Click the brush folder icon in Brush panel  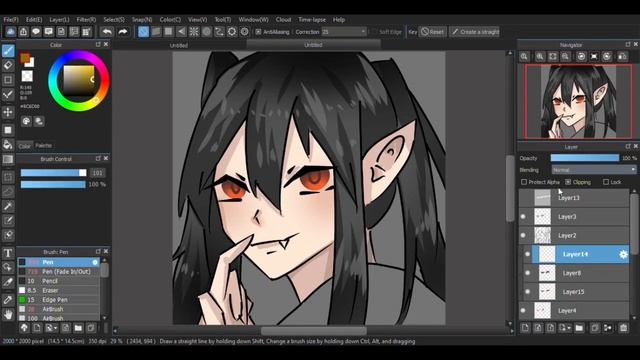click(78, 328)
